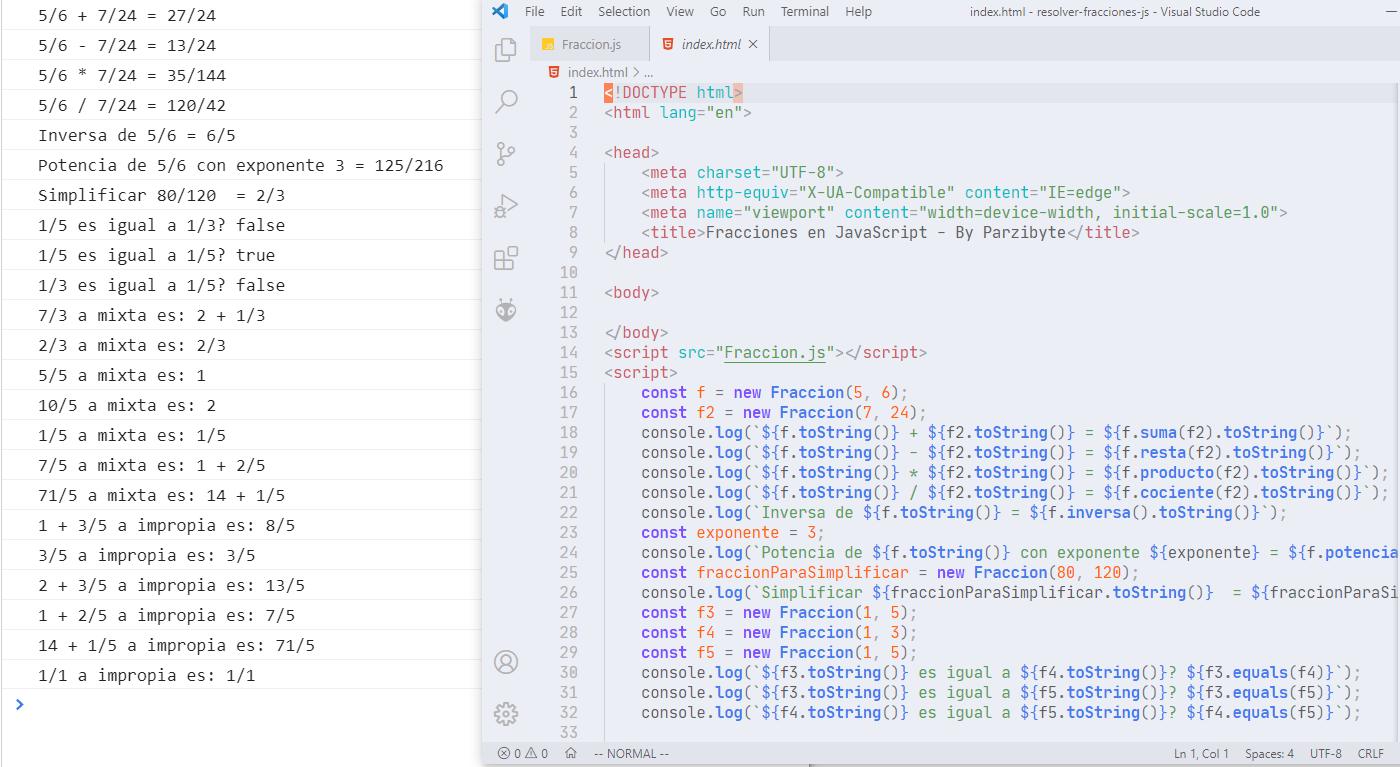This screenshot has height=767, width=1400.
Task: Close the index.html tab
Action: [x=753, y=44]
